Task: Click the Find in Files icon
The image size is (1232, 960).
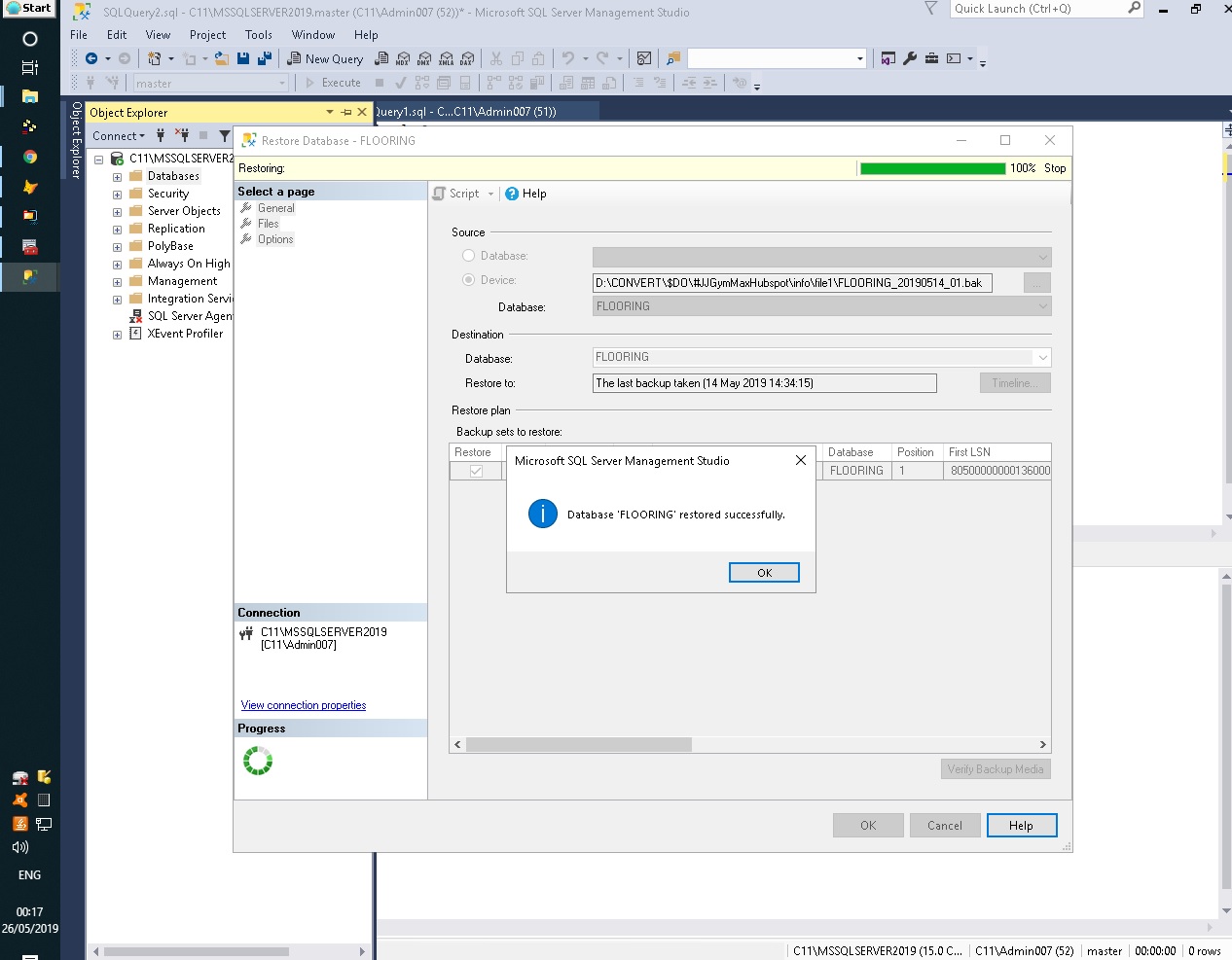Action: pyautogui.click(x=673, y=59)
